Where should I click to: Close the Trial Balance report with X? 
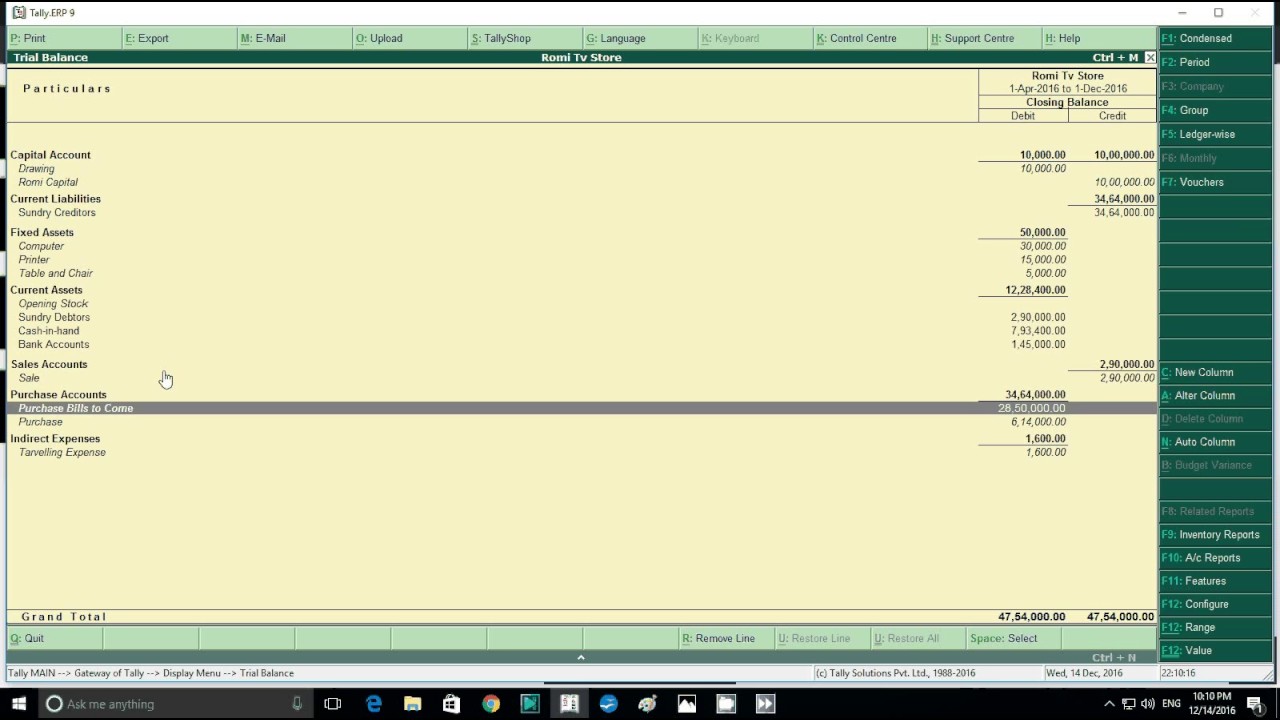[x=1150, y=58]
